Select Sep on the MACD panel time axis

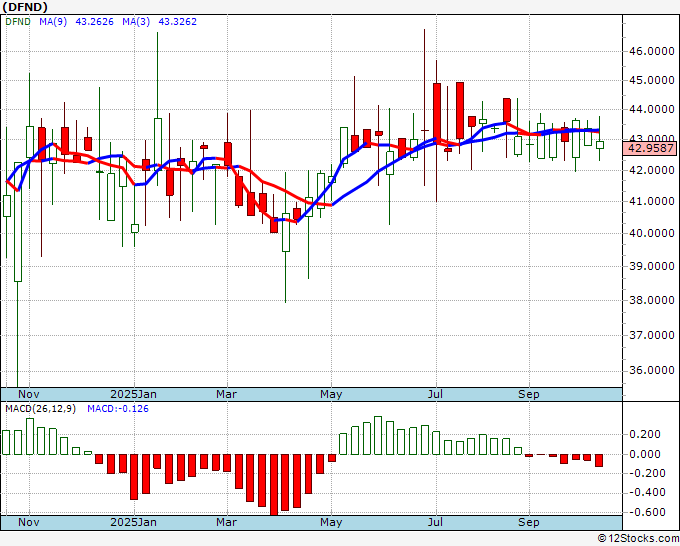(529, 522)
